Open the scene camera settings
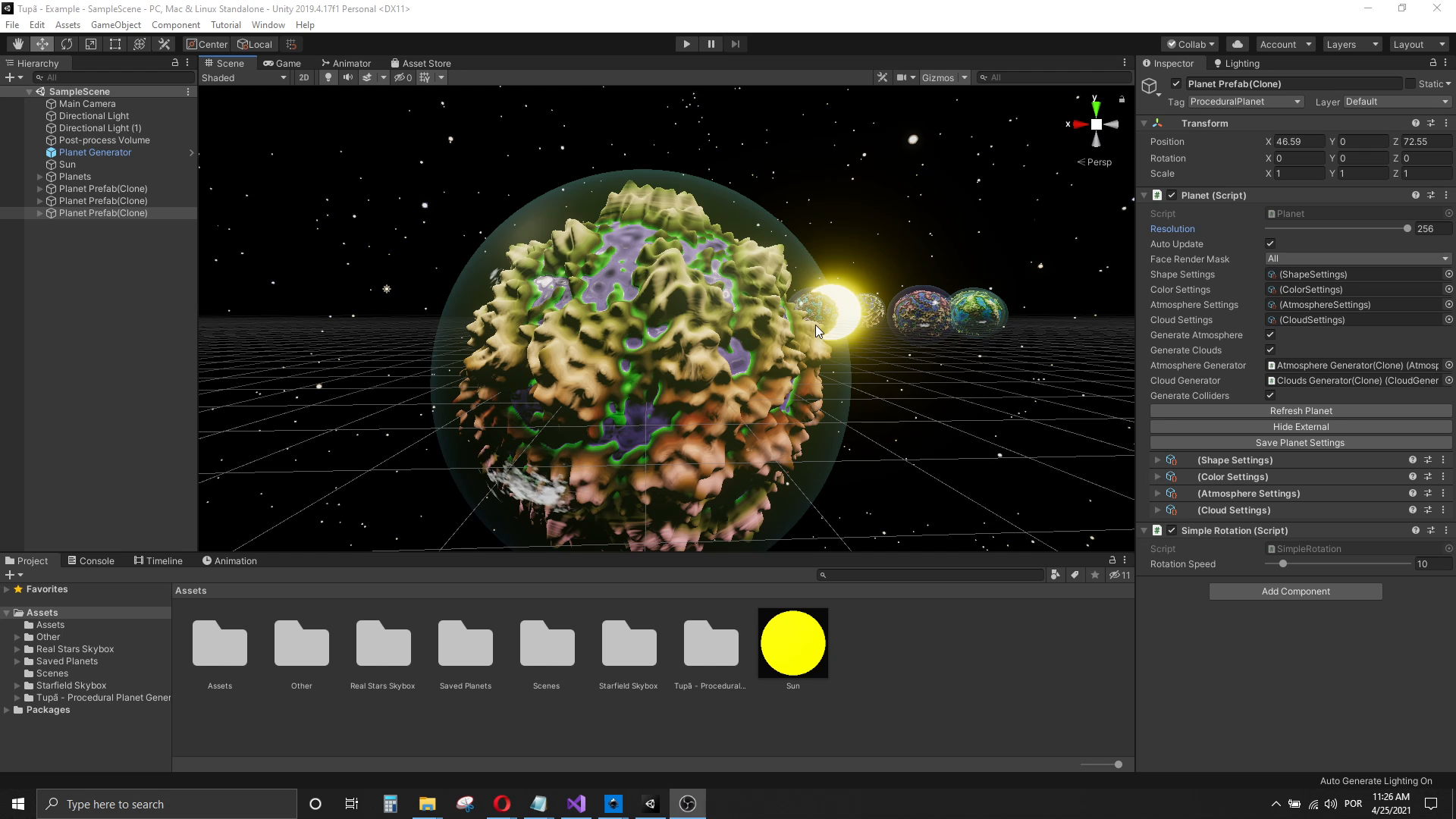Image resolution: width=1456 pixels, height=819 pixels. pyautogui.click(x=902, y=77)
